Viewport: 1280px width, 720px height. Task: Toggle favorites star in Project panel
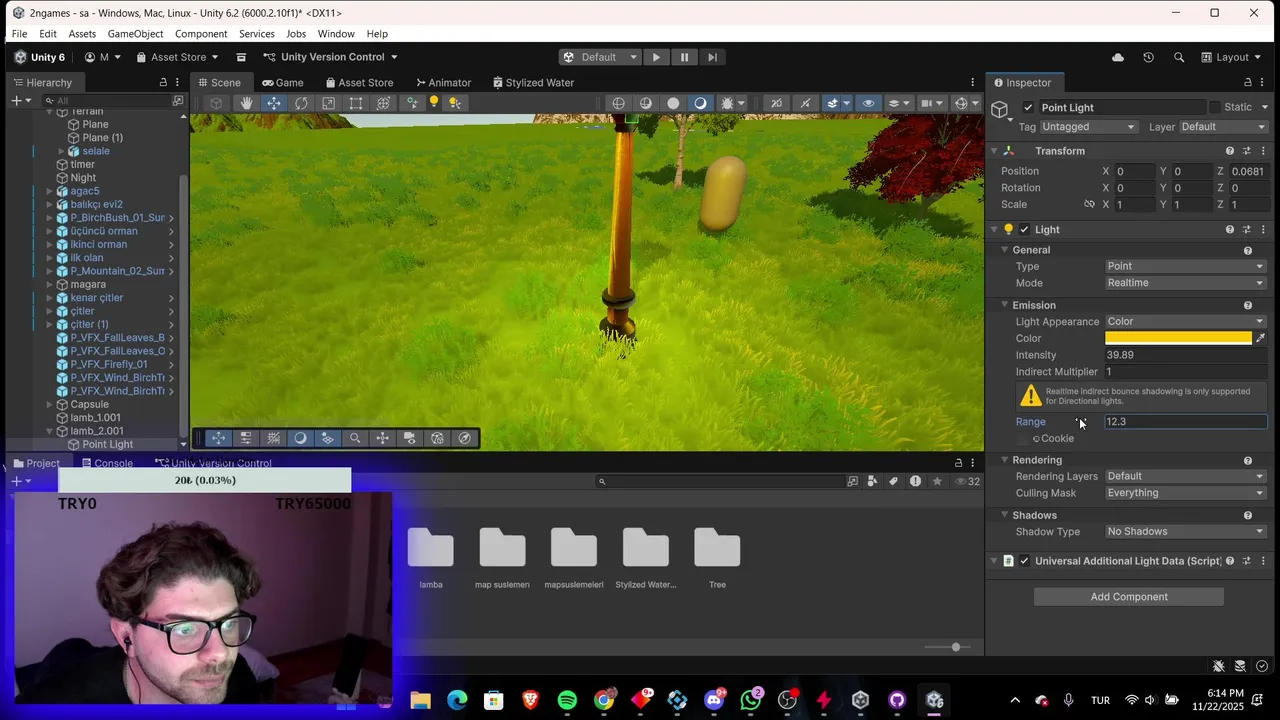(937, 481)
